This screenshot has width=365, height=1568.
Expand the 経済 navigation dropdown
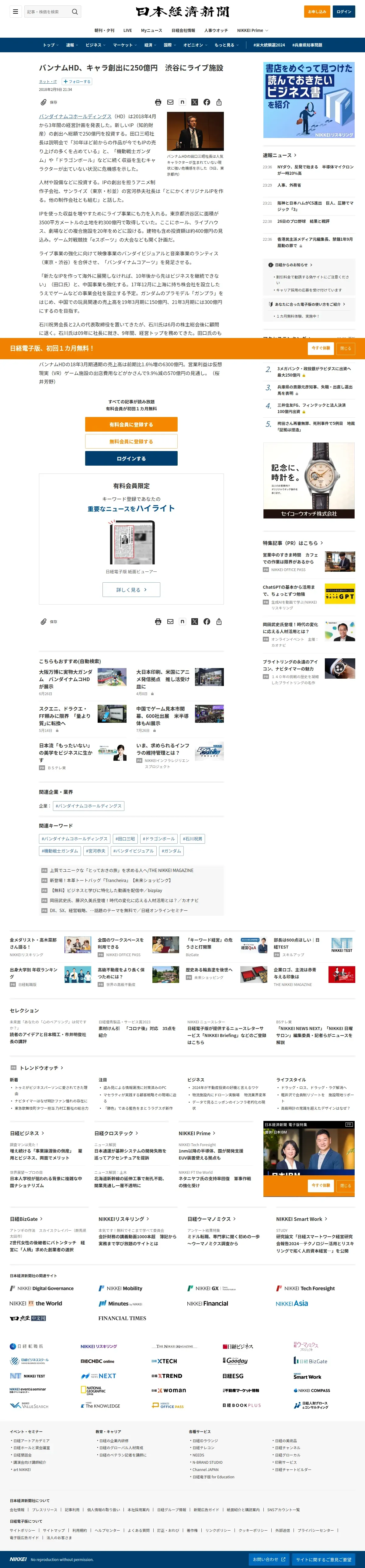pyautogui.click(x=151, y=45)
